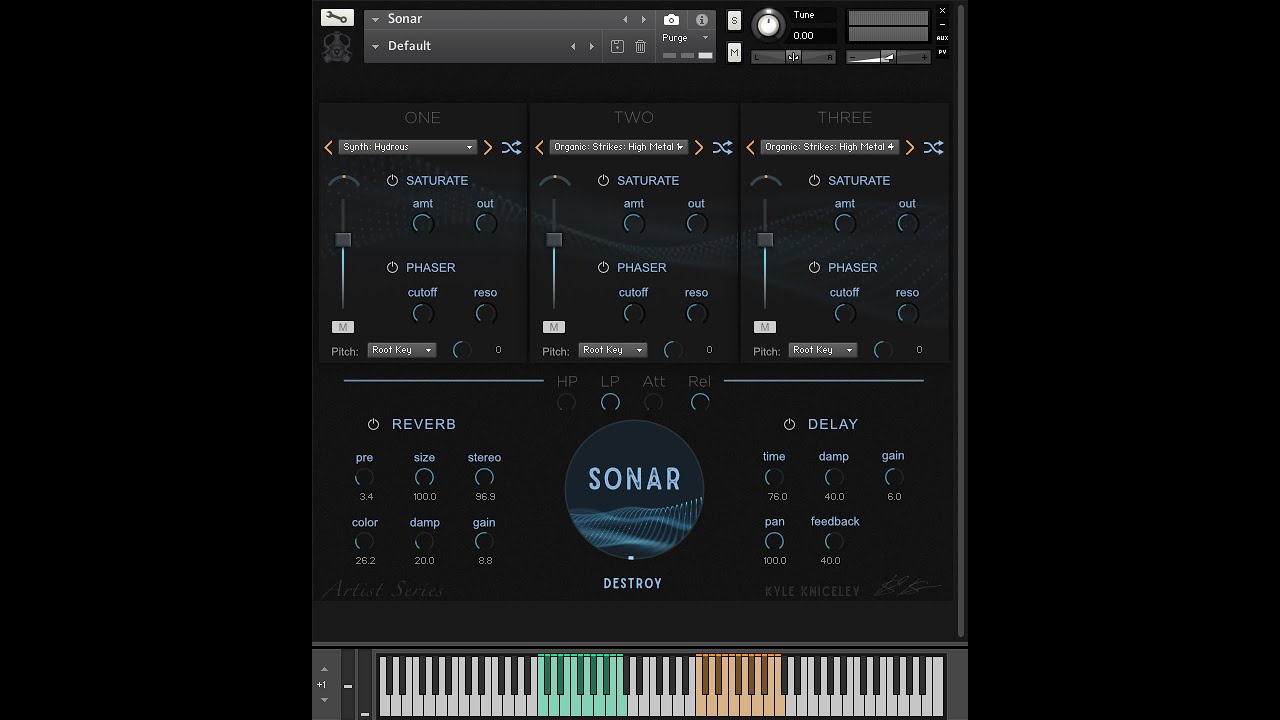Viewport: 1280px width, 720px height.
Task: Toggle layer THREE Saturate power
Action: (x=814, y=180)
